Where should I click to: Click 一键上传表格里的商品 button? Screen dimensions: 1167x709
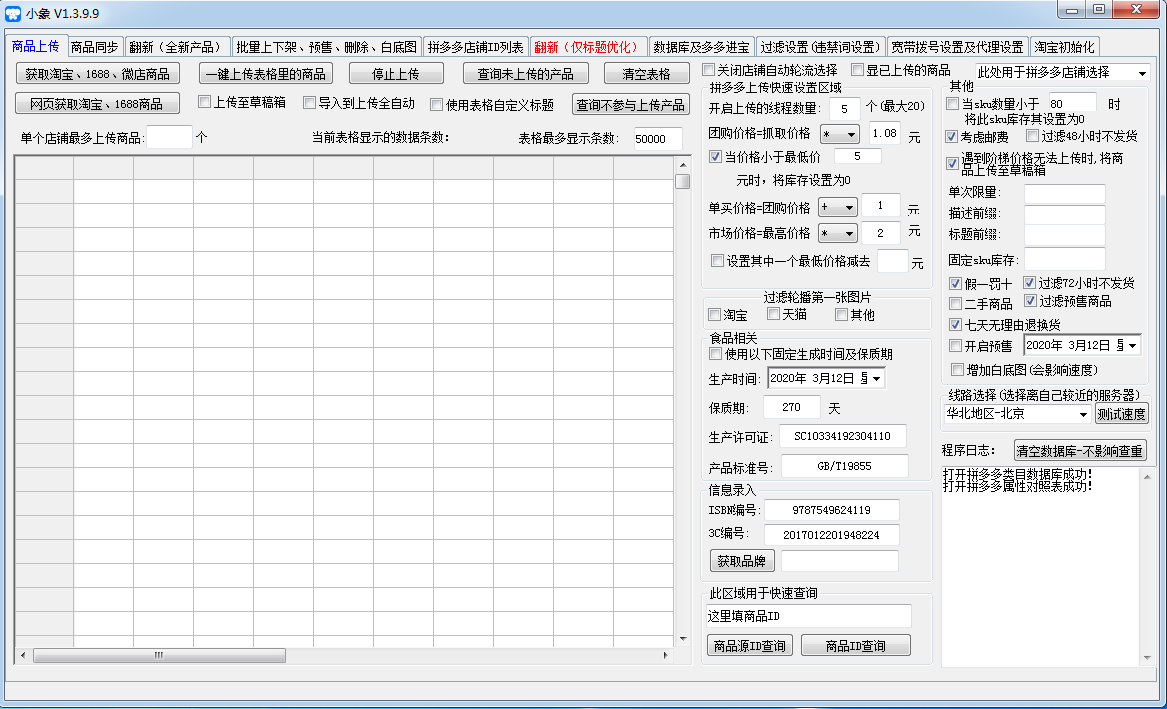tap(266, 74)
